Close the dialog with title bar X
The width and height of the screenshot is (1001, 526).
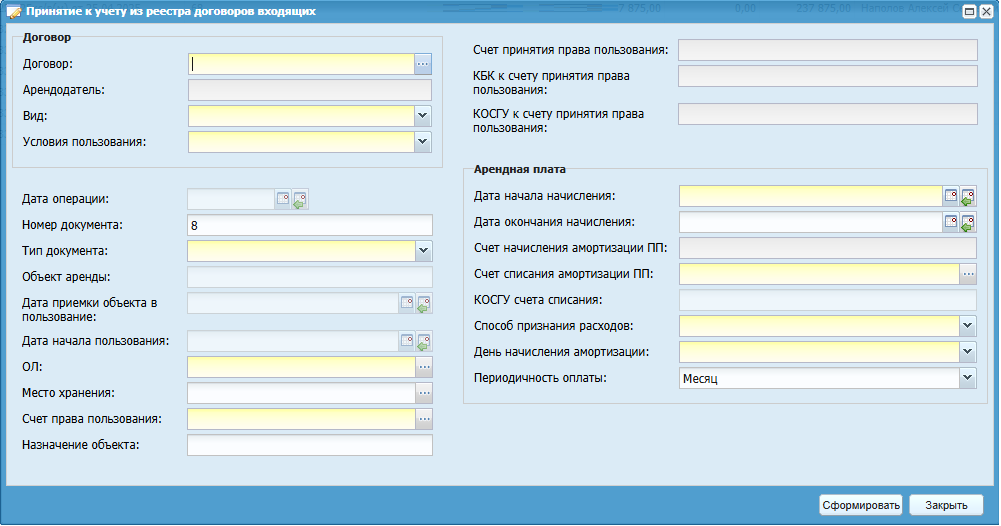(x=984, y=12)
